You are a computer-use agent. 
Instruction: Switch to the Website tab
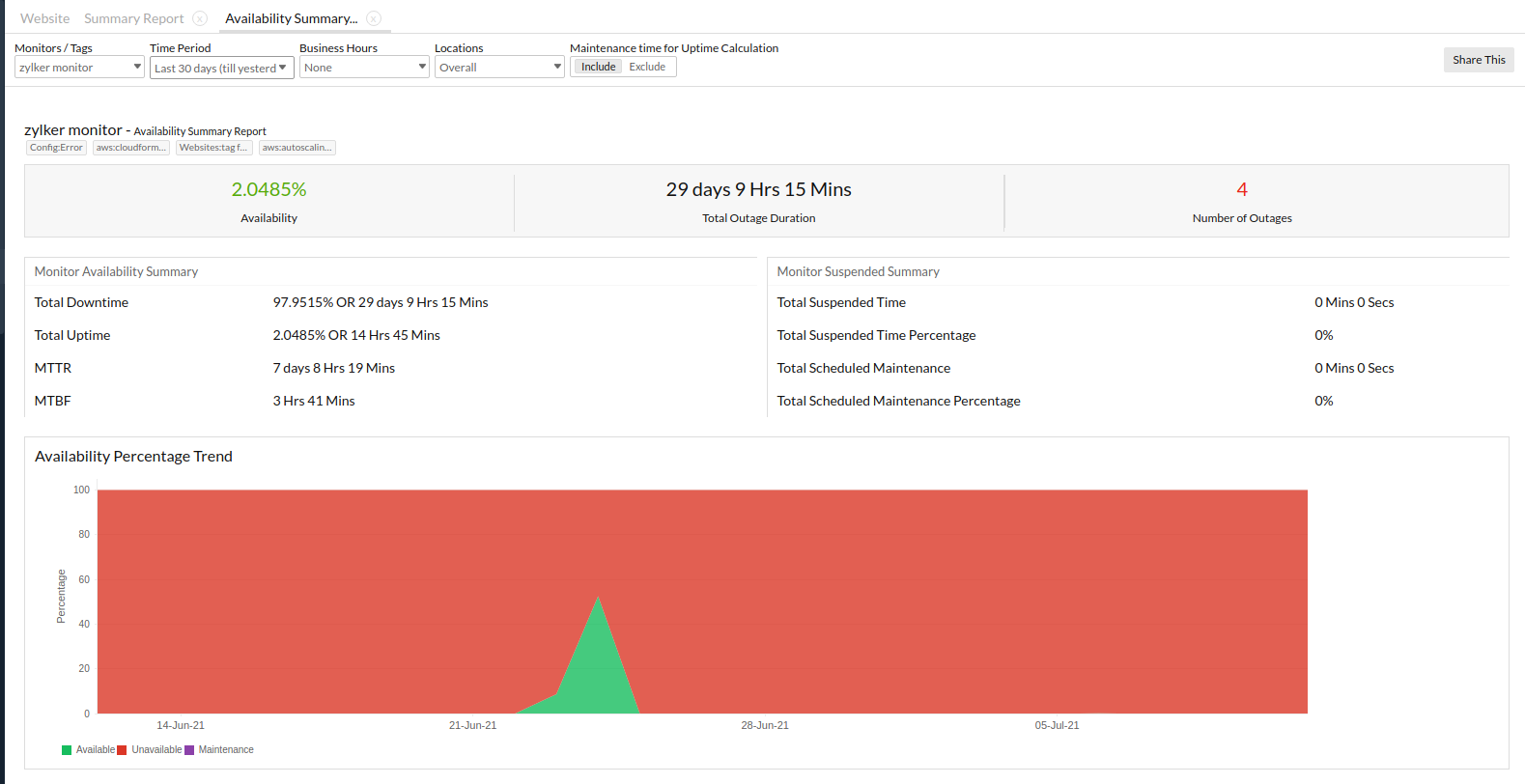click(x=44, y=18)
